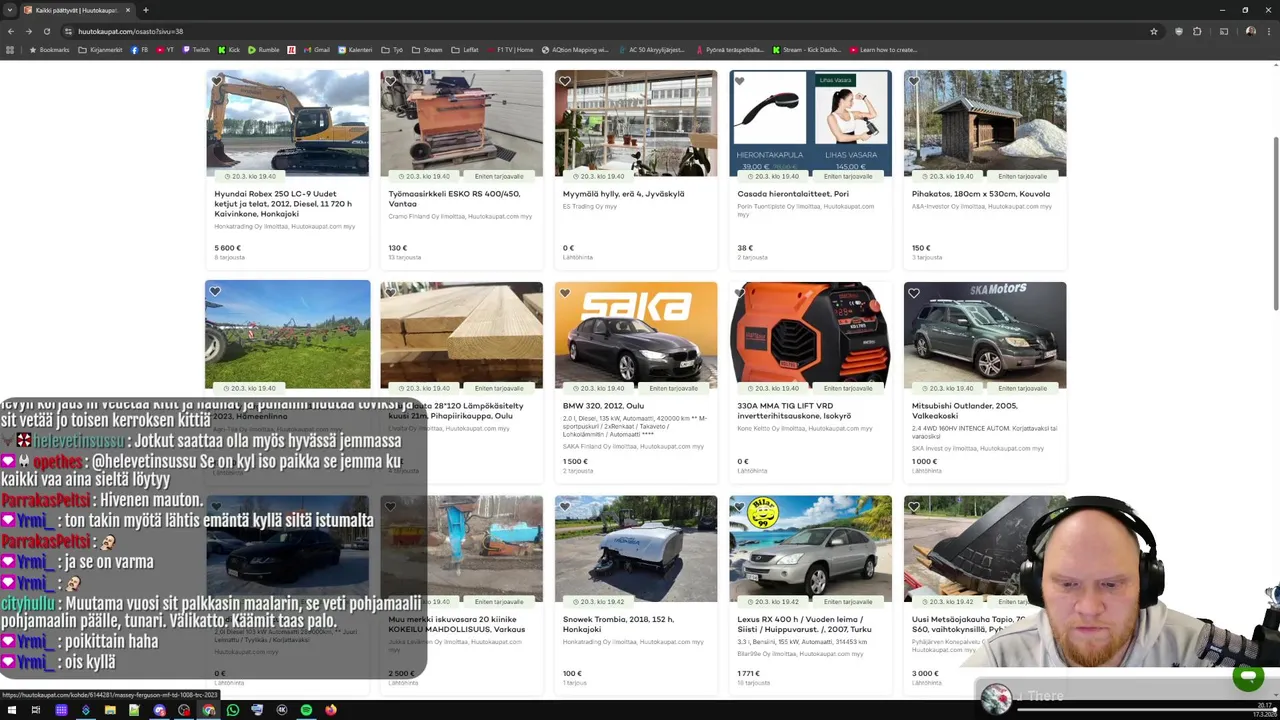Open the Hyundai excavator photo
The height and width of the screenshot is (720, 1280).
[287, 122]
